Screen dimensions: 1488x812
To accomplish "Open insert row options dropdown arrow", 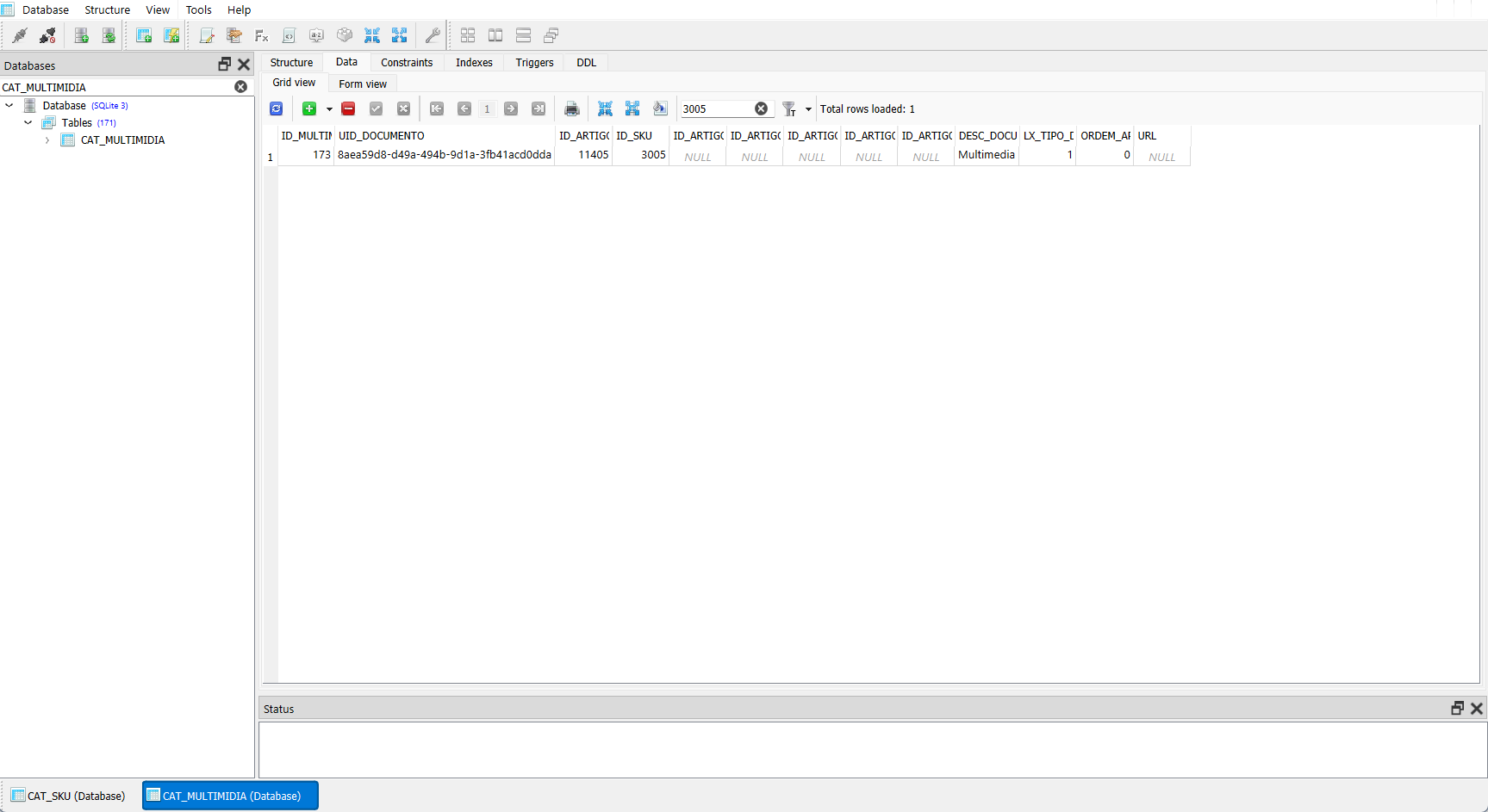I will (329, 109).
